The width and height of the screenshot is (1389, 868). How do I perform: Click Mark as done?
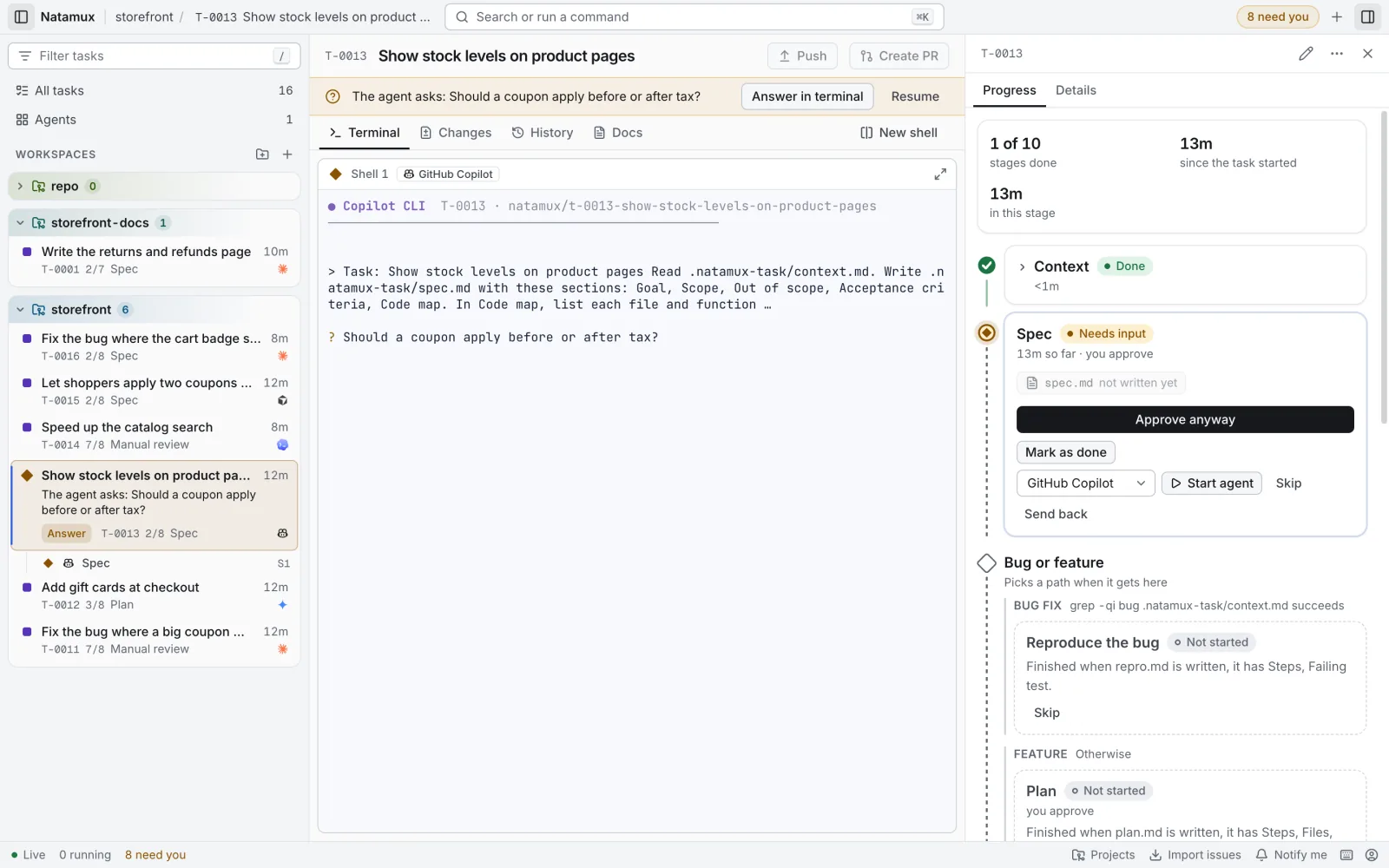1065,452
